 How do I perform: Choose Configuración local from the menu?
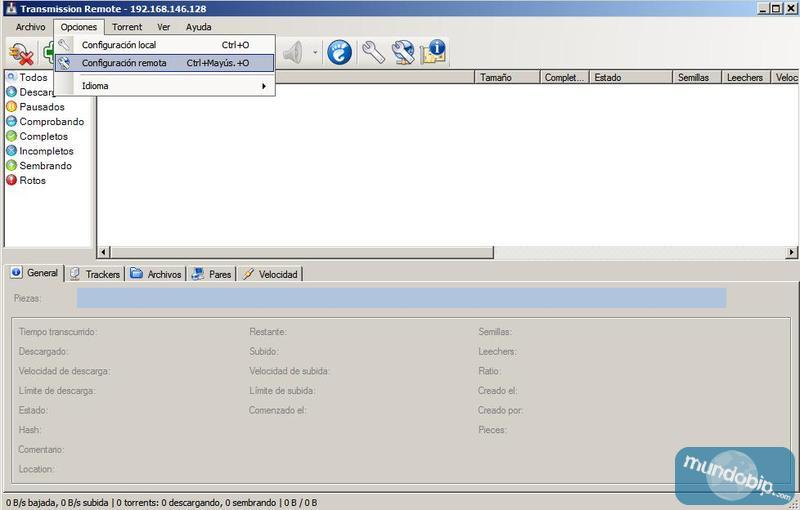165,45
